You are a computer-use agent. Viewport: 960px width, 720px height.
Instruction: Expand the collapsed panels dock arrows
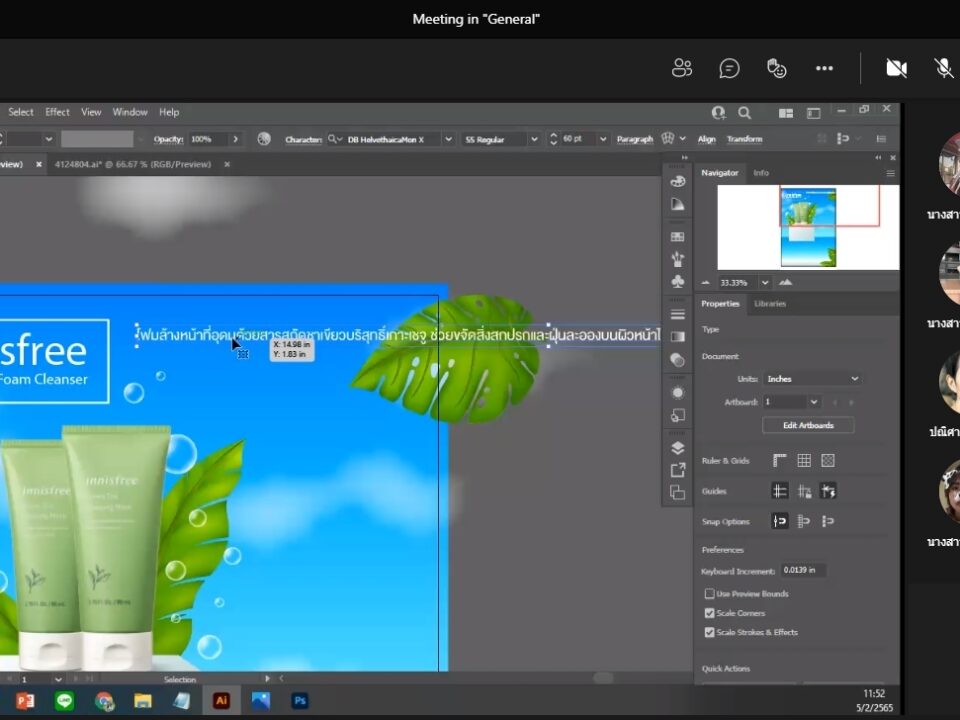point(684,158)
